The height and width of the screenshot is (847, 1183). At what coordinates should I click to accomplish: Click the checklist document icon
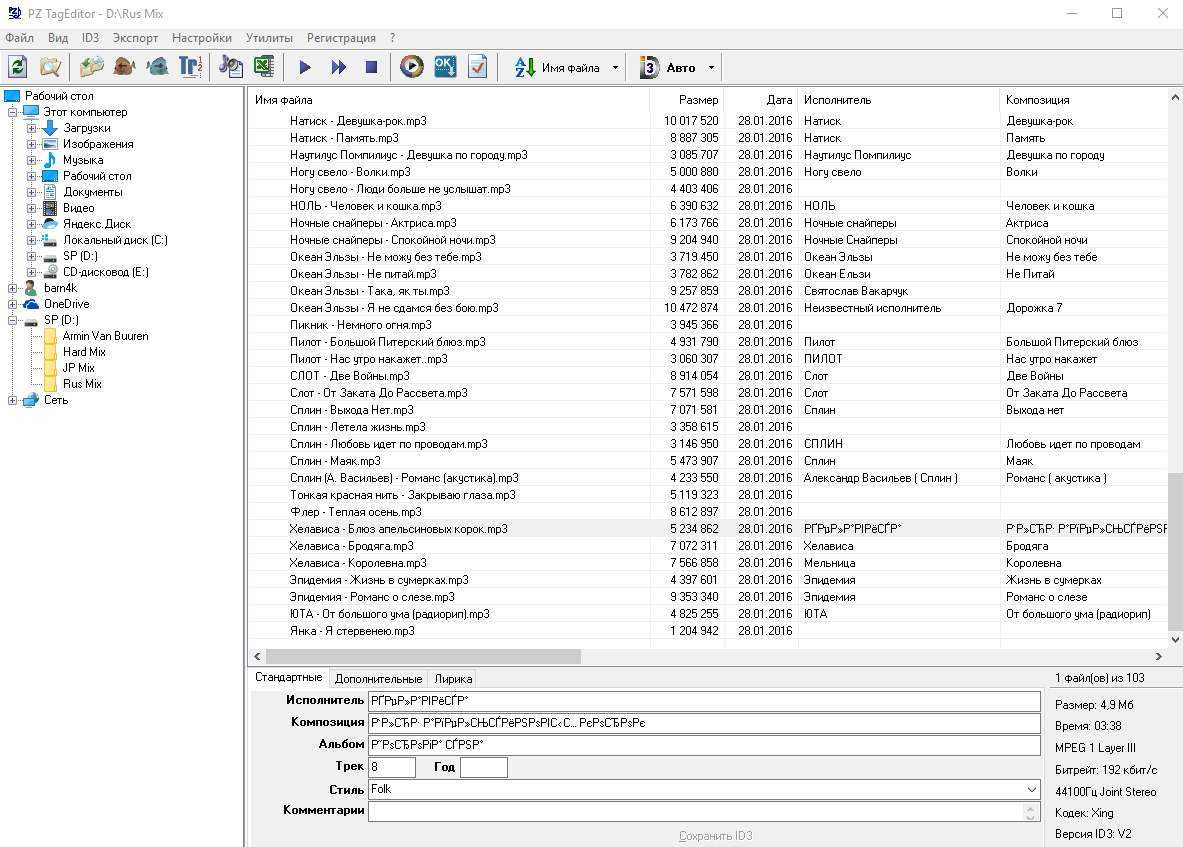(x=478, y=67)
